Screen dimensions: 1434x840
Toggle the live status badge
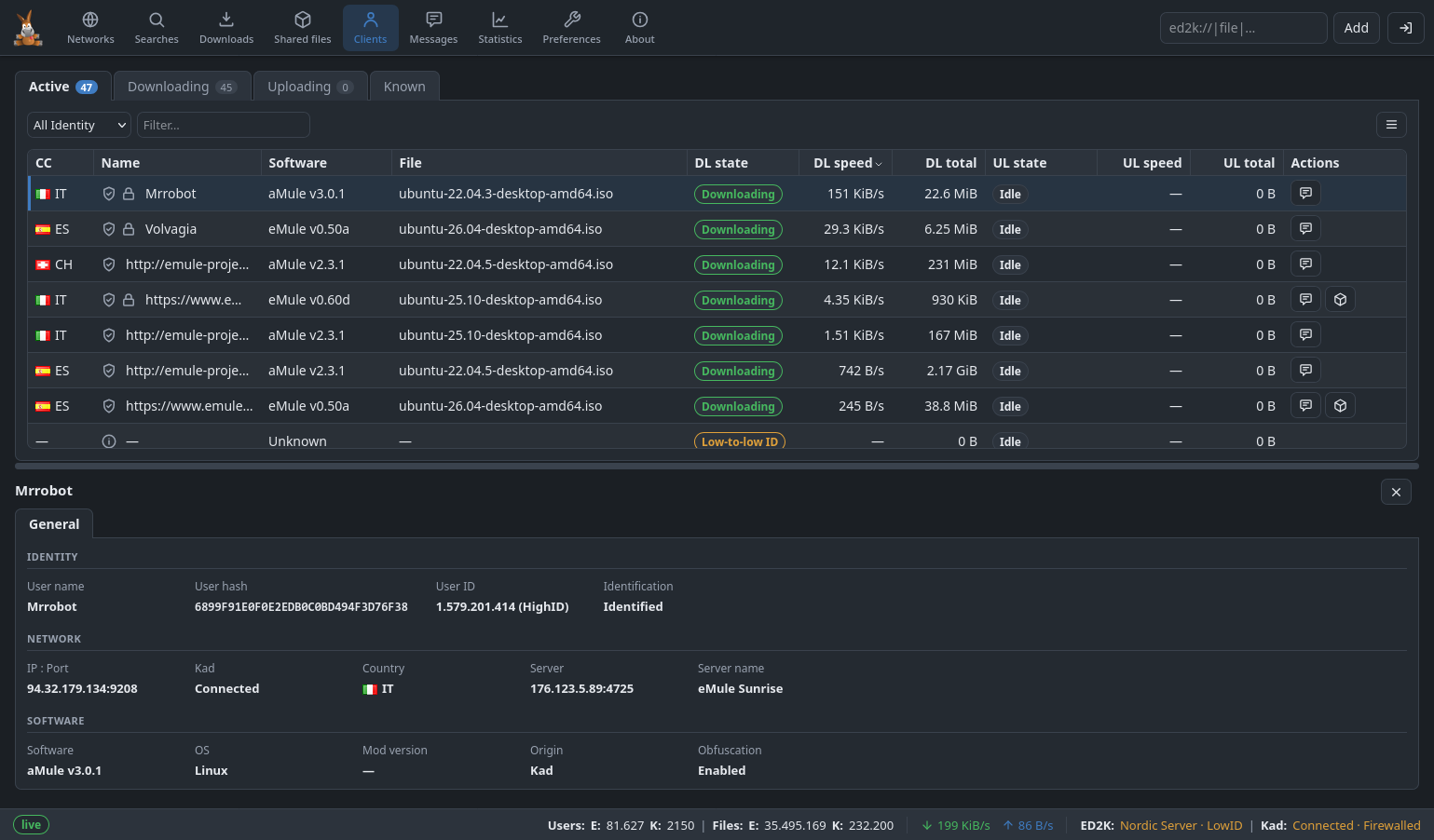[31, 825]
